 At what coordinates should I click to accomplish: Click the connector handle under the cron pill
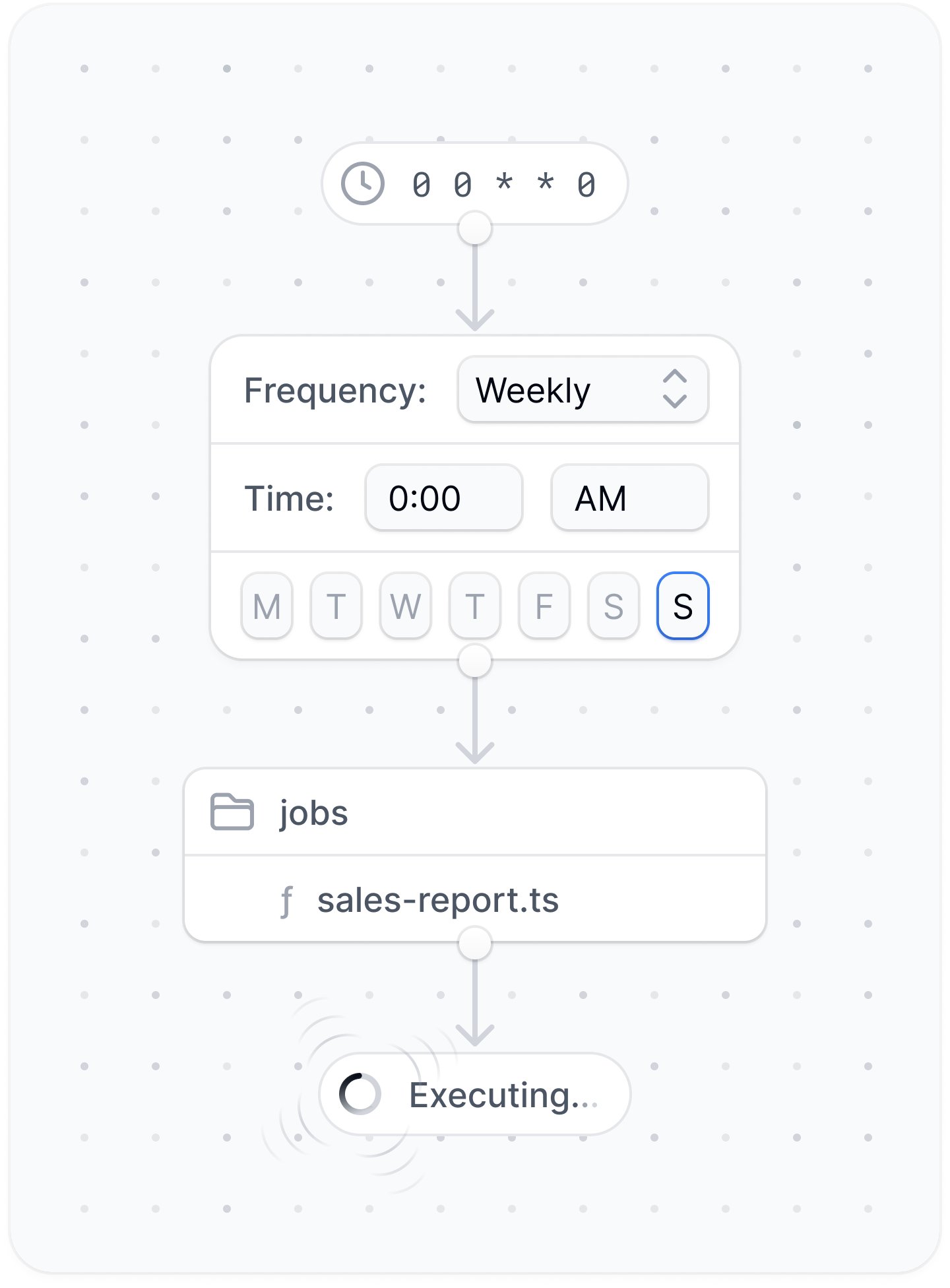[475, 228]
